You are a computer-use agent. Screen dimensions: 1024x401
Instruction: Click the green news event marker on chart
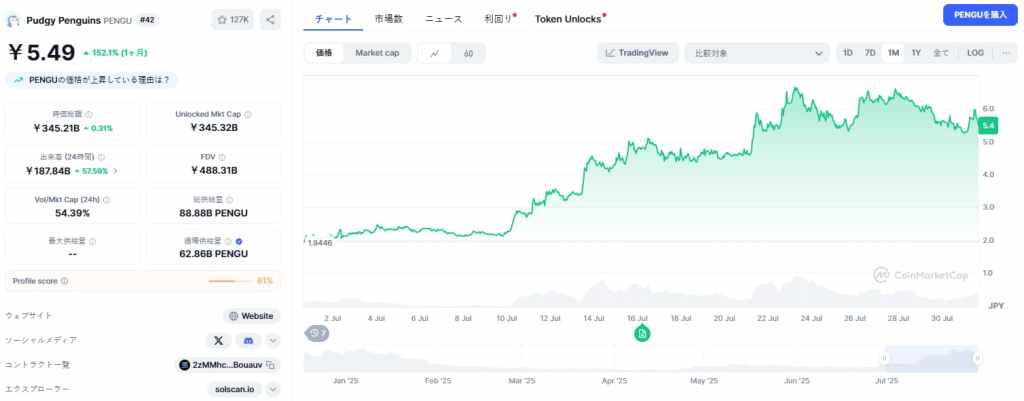(x=642, y=333)
